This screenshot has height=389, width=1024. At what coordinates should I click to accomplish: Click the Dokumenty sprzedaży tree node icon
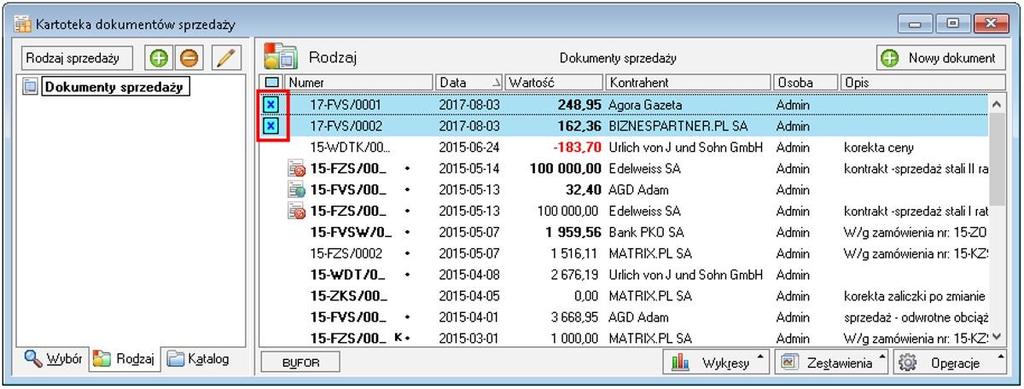[30, 87]
